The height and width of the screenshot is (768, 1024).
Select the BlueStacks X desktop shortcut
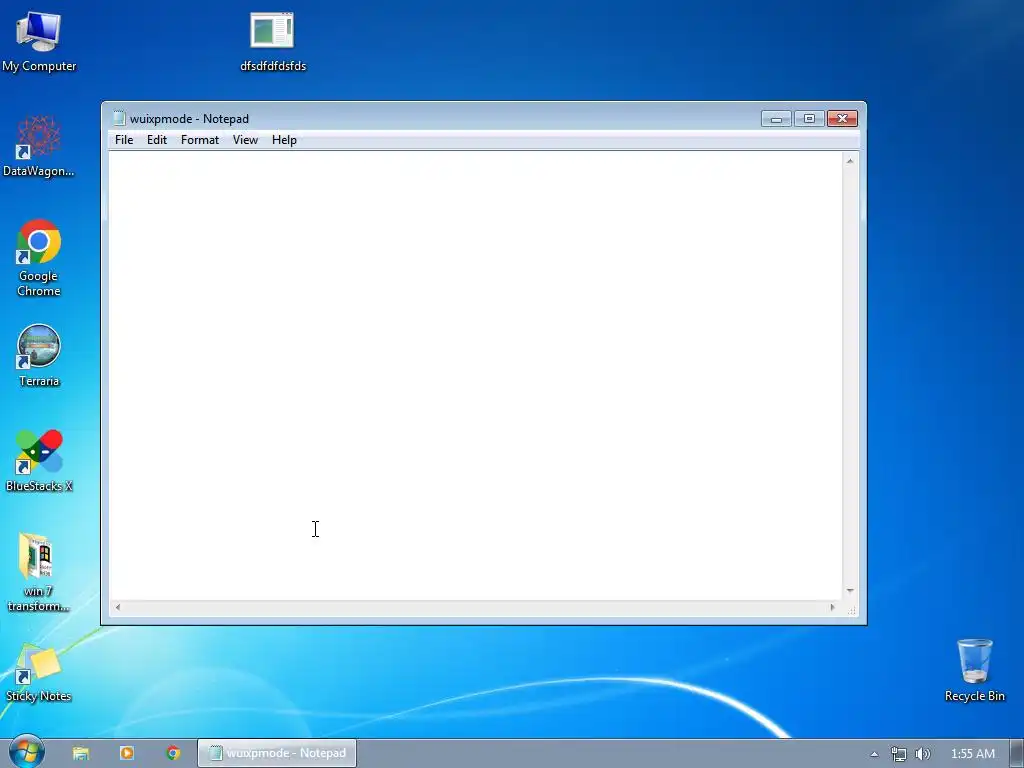39,461
